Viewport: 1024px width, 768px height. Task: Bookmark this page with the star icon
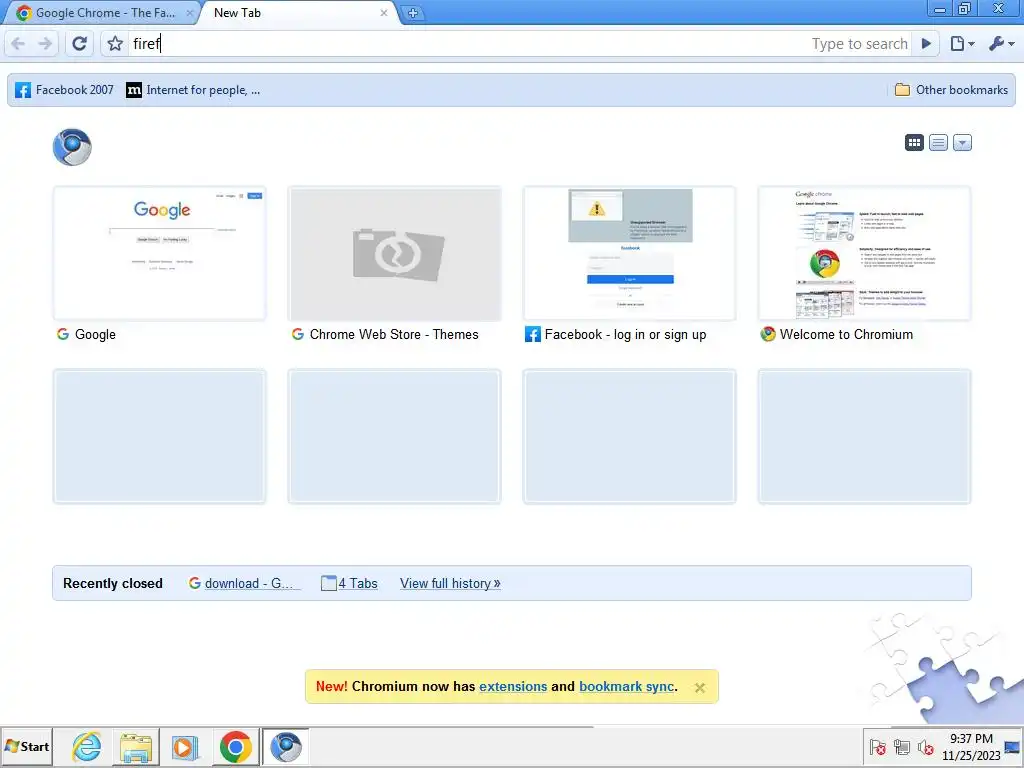(115, 44)
